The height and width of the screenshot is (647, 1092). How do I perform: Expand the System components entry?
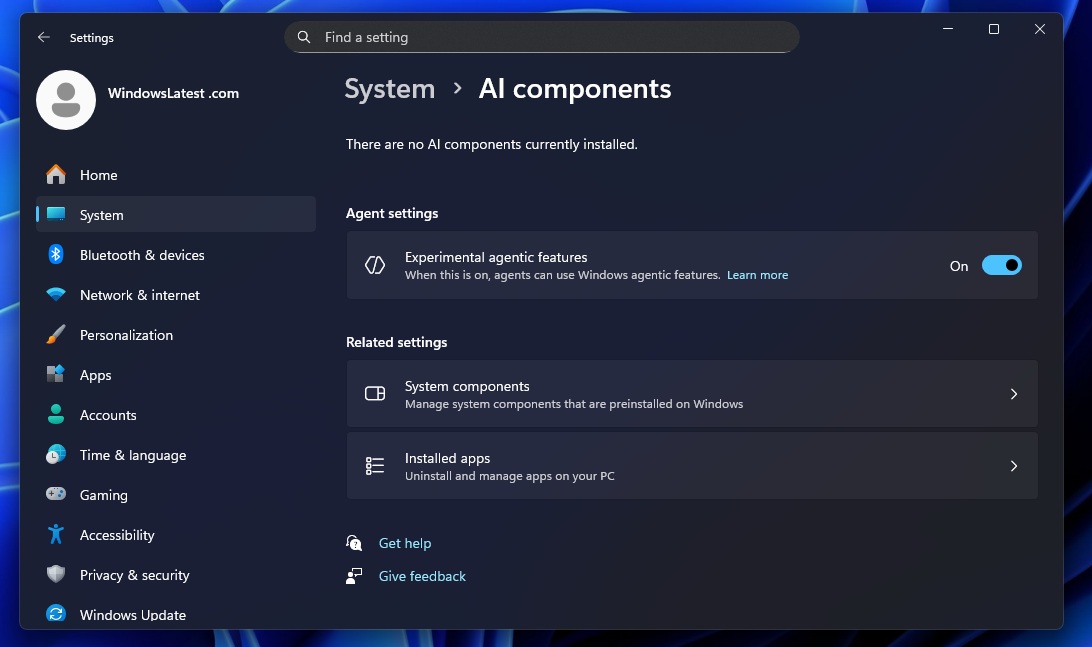pos(692,393)
